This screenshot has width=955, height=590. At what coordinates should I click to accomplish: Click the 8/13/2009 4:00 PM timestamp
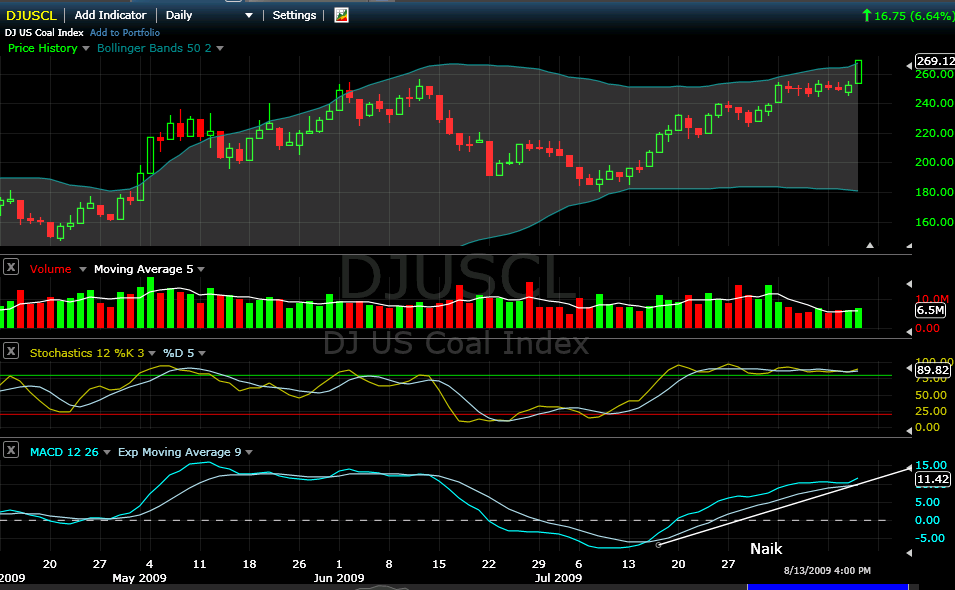click(x=827, y=571)
